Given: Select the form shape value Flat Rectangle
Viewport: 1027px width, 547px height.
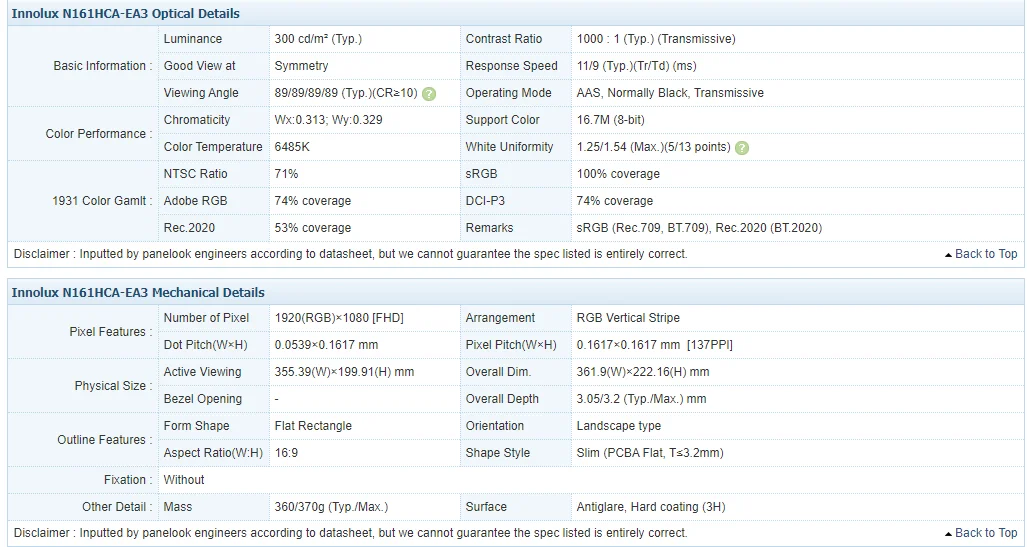Looking at the screenshot, I should pos(313,426).
